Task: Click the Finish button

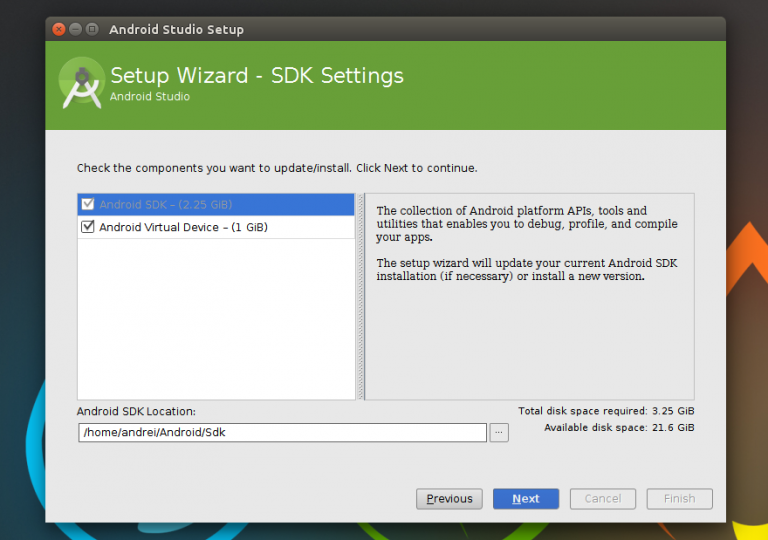Action: (679, 499)
